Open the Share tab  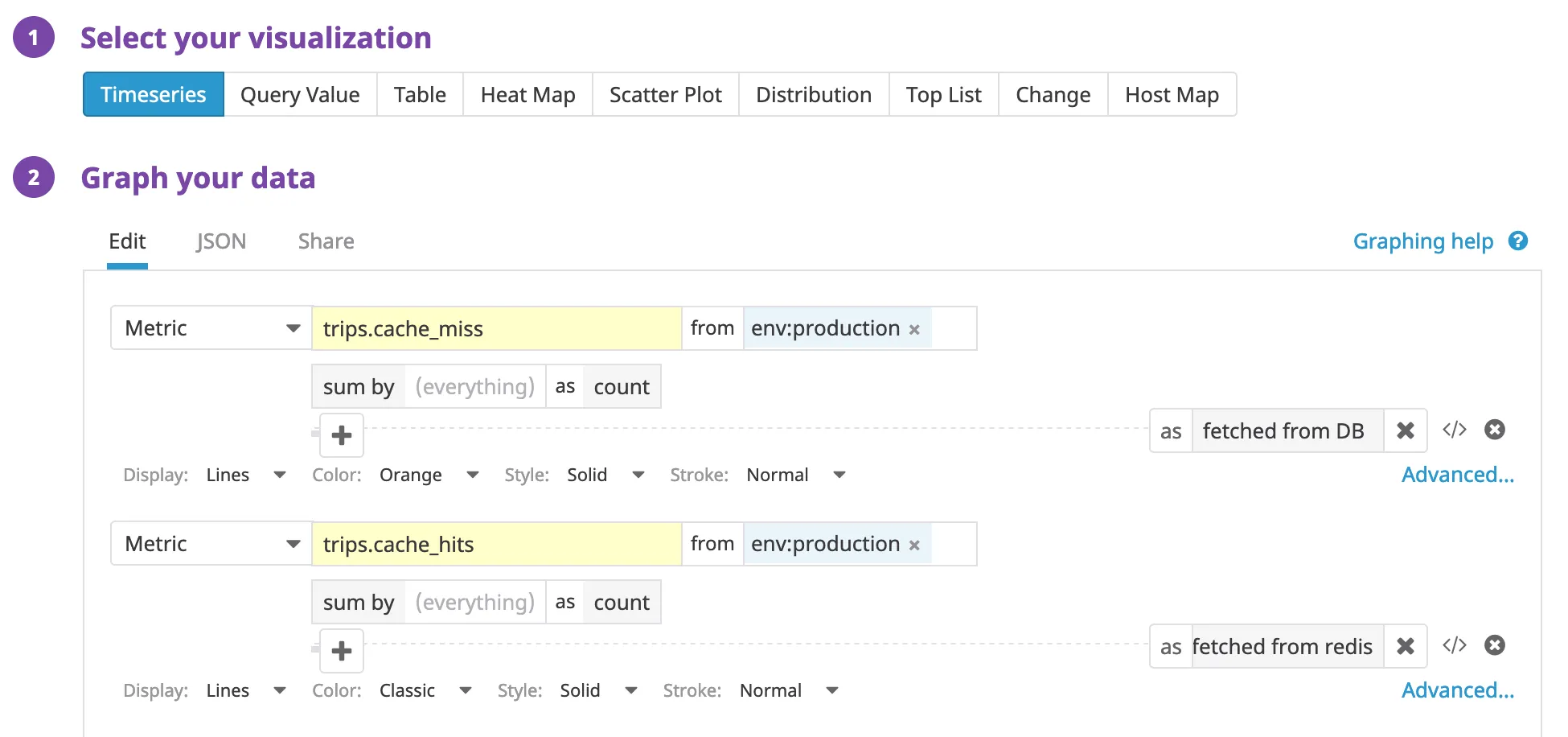[326, 241]
